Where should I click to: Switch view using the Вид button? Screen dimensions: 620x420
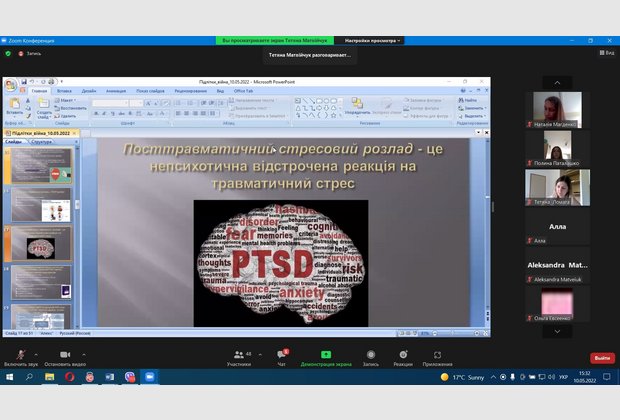point(606,53)
